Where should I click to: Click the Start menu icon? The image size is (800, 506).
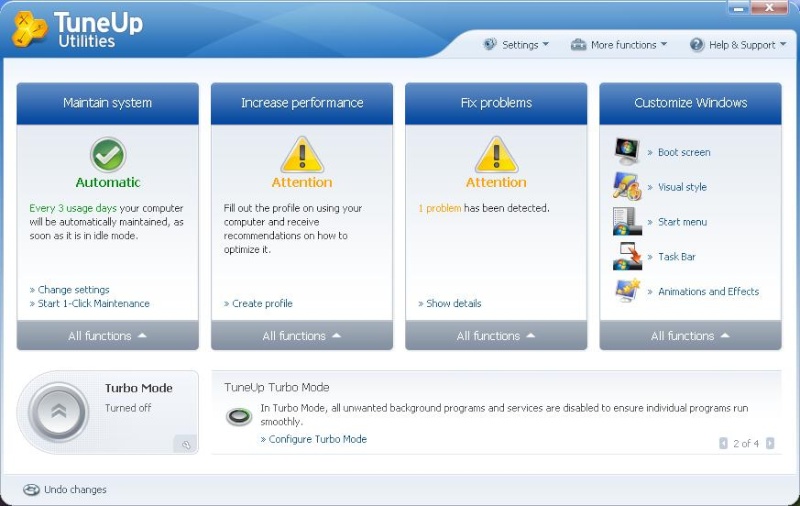[627, 221]
